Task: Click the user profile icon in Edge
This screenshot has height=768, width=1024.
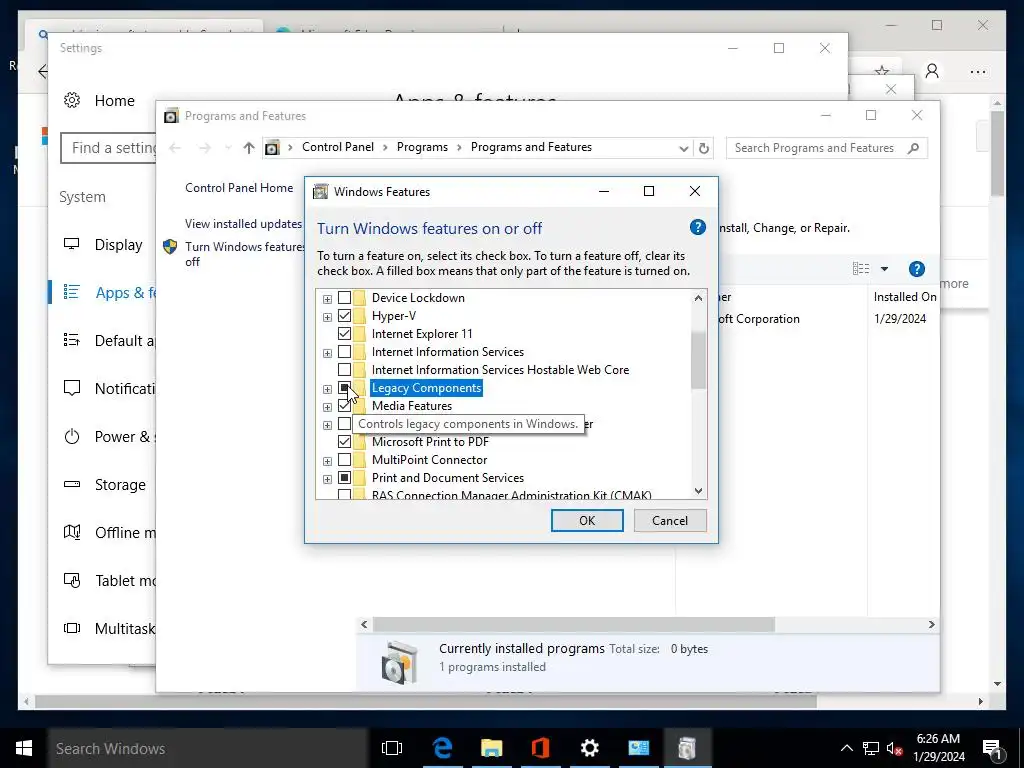Action: 932,71
